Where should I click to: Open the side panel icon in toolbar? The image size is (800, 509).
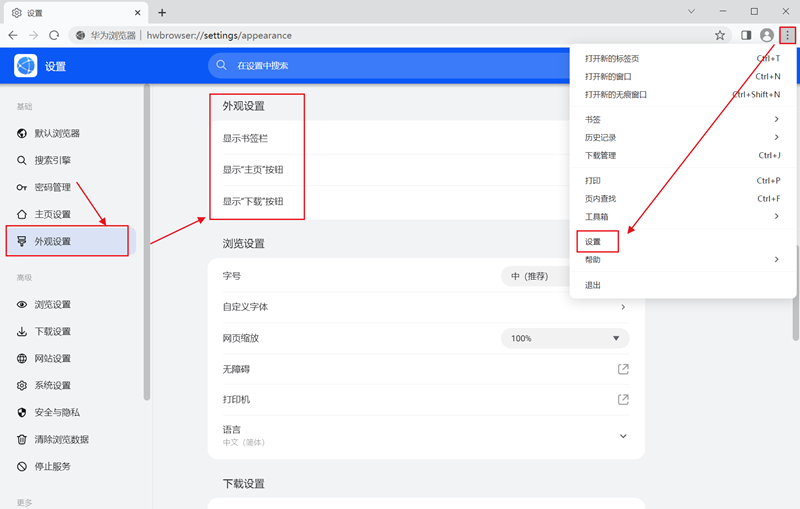tap(746, 35)
